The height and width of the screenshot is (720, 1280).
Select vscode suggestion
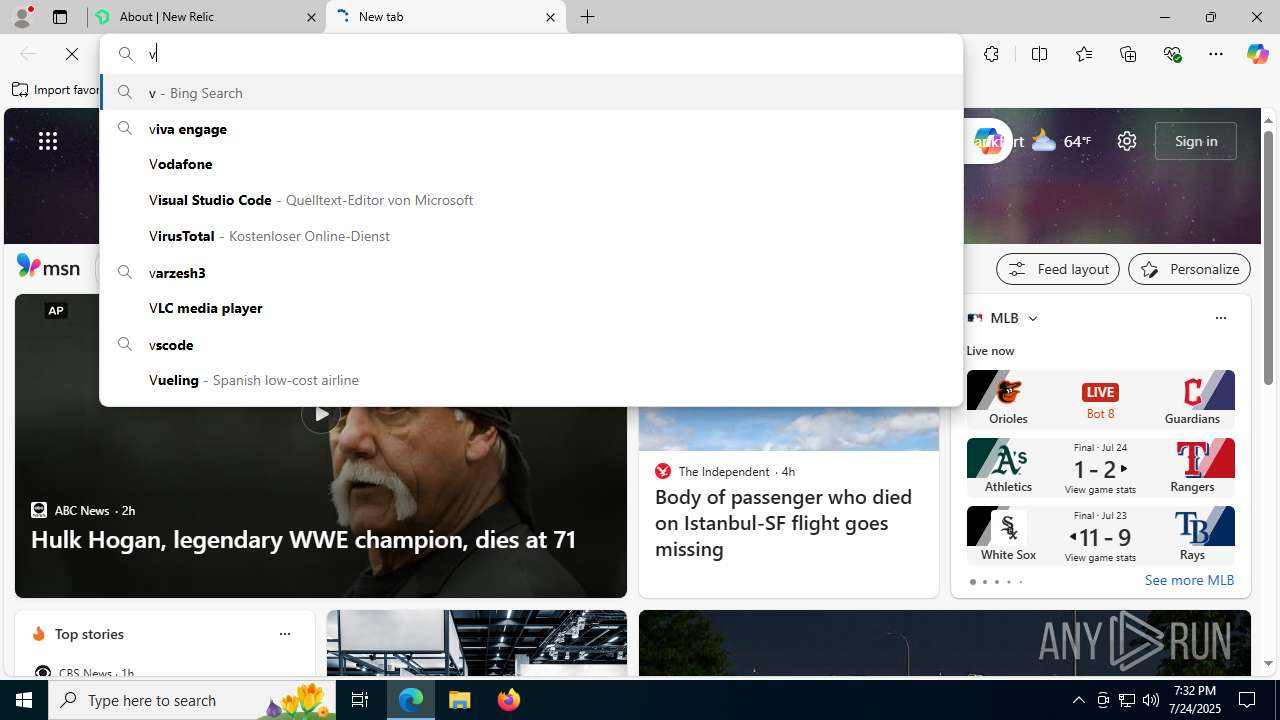[x=531, y=344]
